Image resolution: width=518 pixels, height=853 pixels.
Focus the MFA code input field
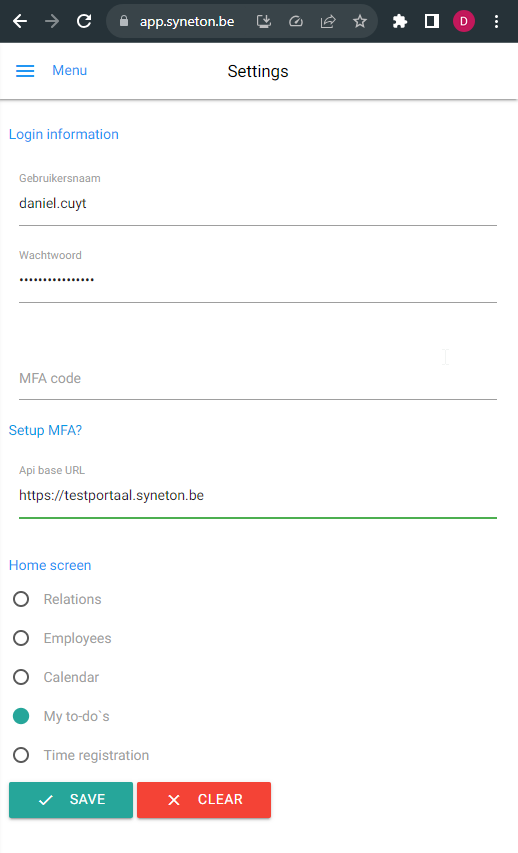click(x=258, y=379)
